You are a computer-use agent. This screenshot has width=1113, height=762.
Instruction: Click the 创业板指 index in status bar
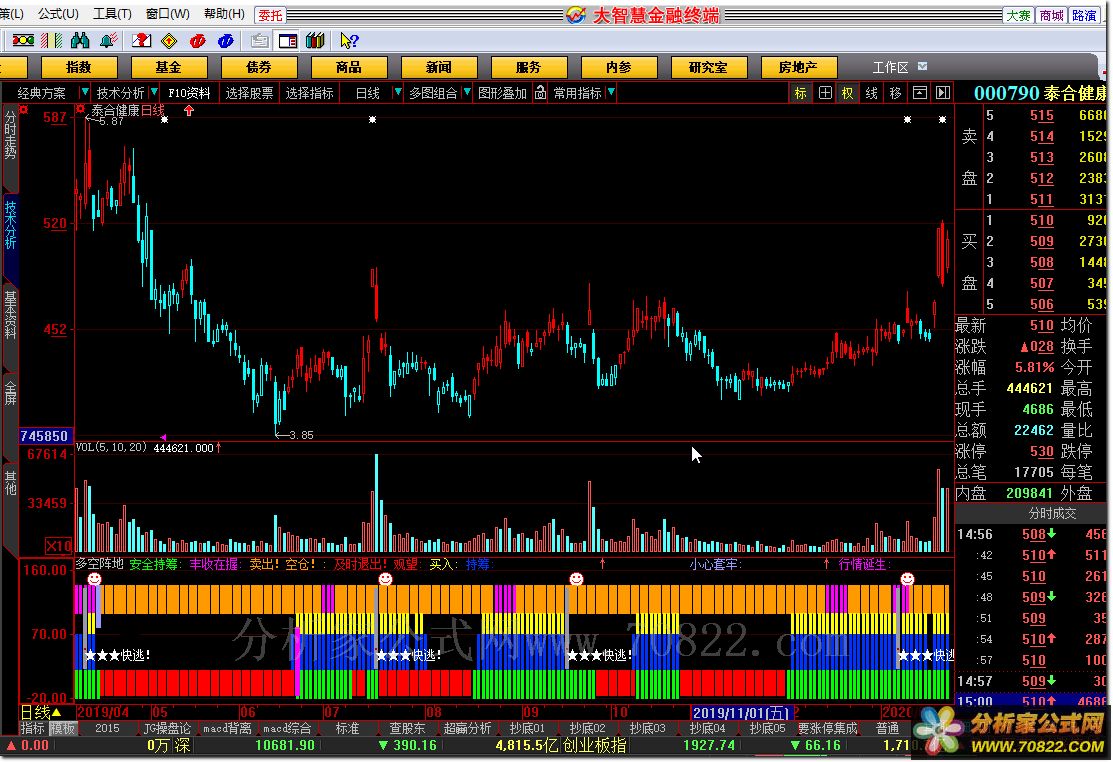click(x=595, y=745)
